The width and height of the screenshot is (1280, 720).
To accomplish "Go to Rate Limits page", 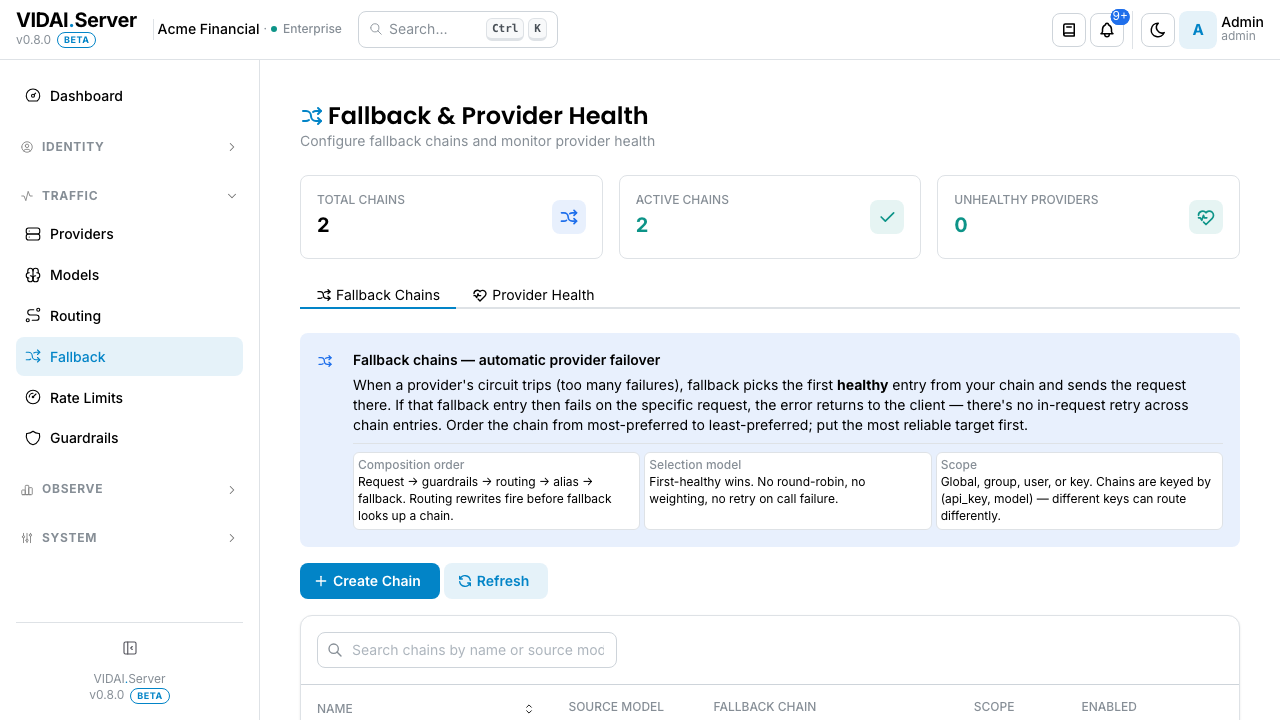I will tap(129, 398).
